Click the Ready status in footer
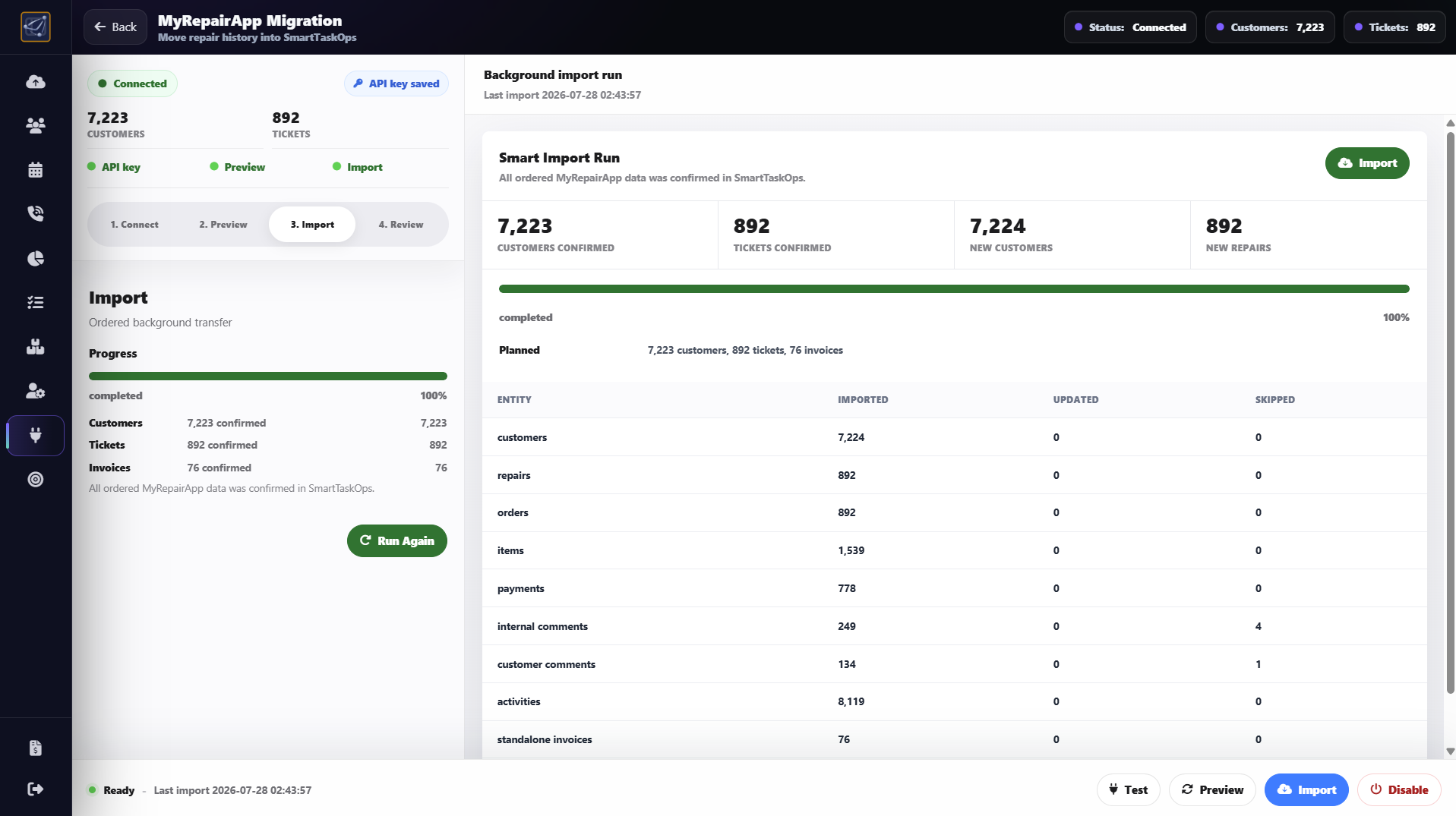This screenshot has width=1456, height=816. click(112, 790)
